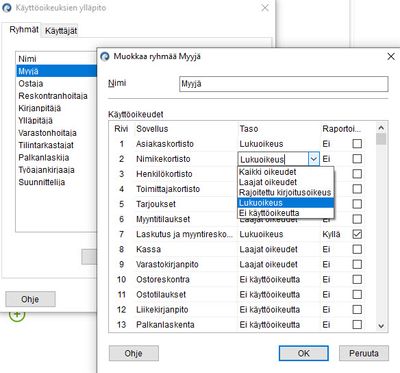Image resolution: width=400 pixels, height=373 pixels.
Task: Click OK in Muokkaa ryhmää dialog
Action: point(304,353)
